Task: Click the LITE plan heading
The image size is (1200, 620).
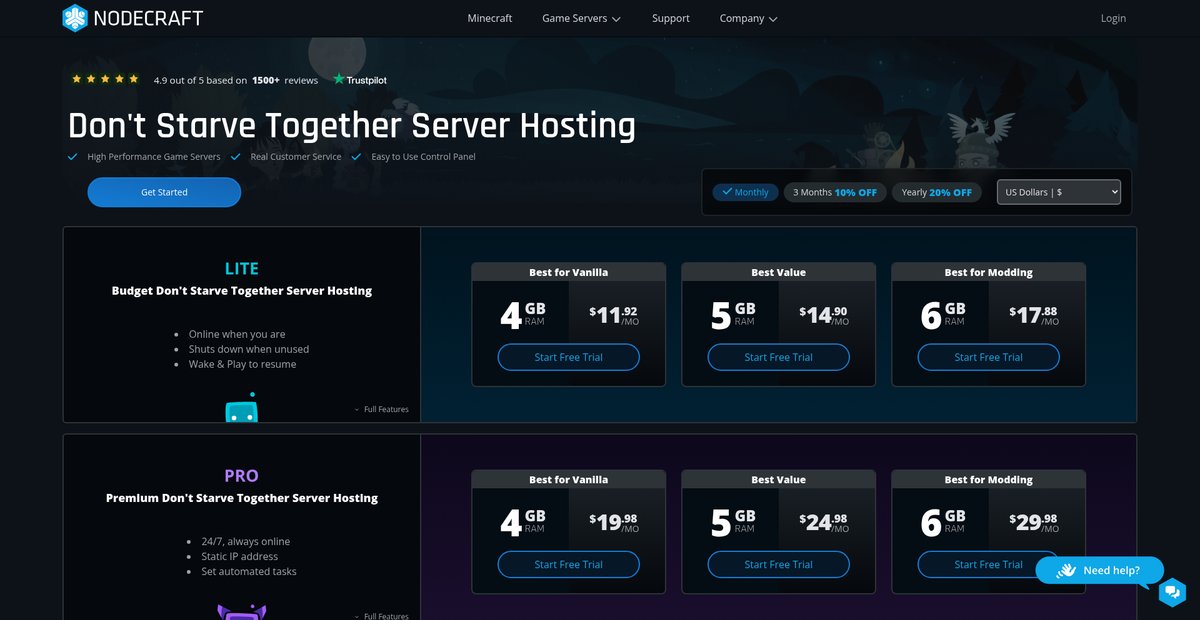Action: (241, 268)
